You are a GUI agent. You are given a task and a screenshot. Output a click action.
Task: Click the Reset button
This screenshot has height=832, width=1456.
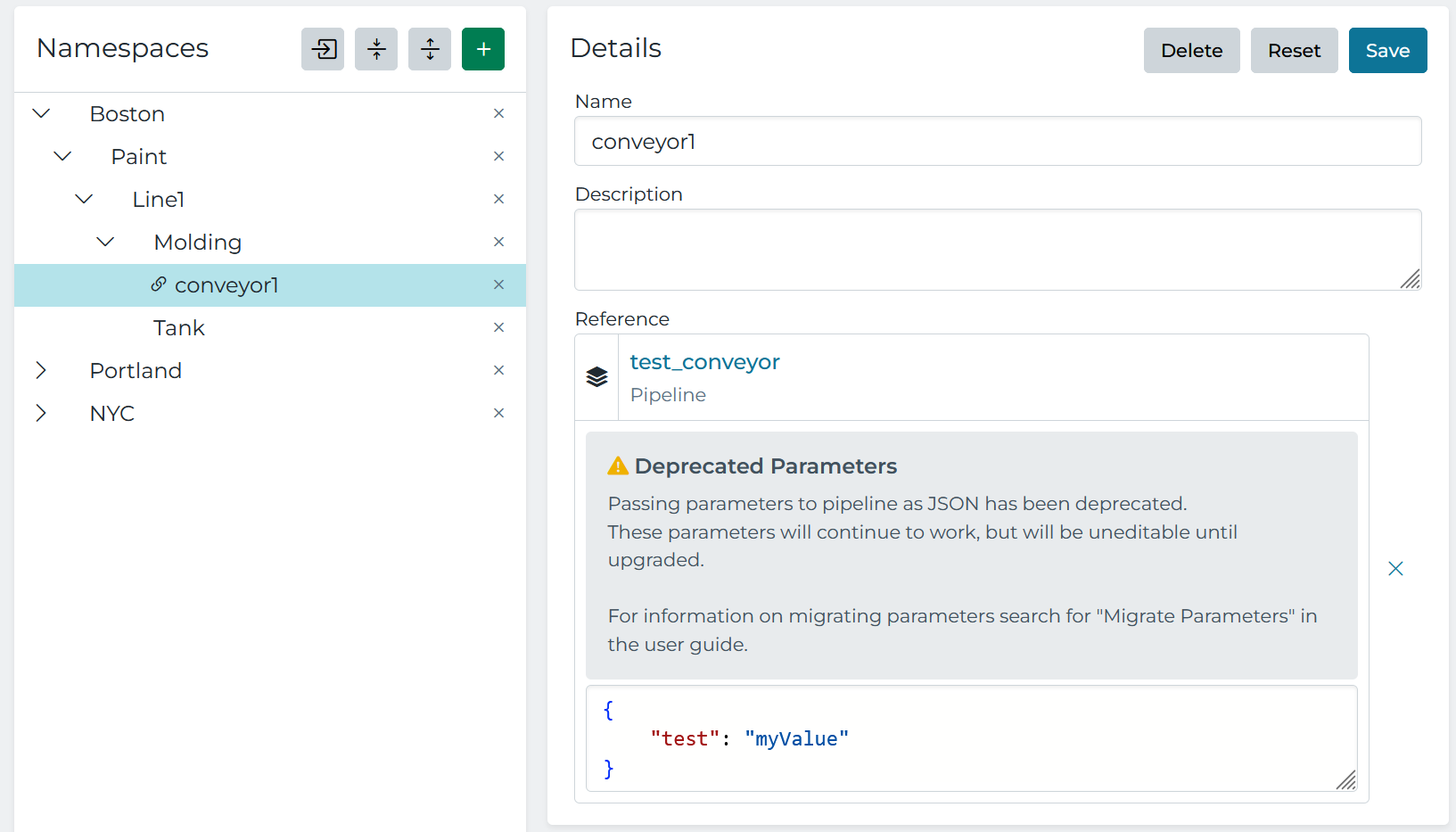coord(1295,50)
